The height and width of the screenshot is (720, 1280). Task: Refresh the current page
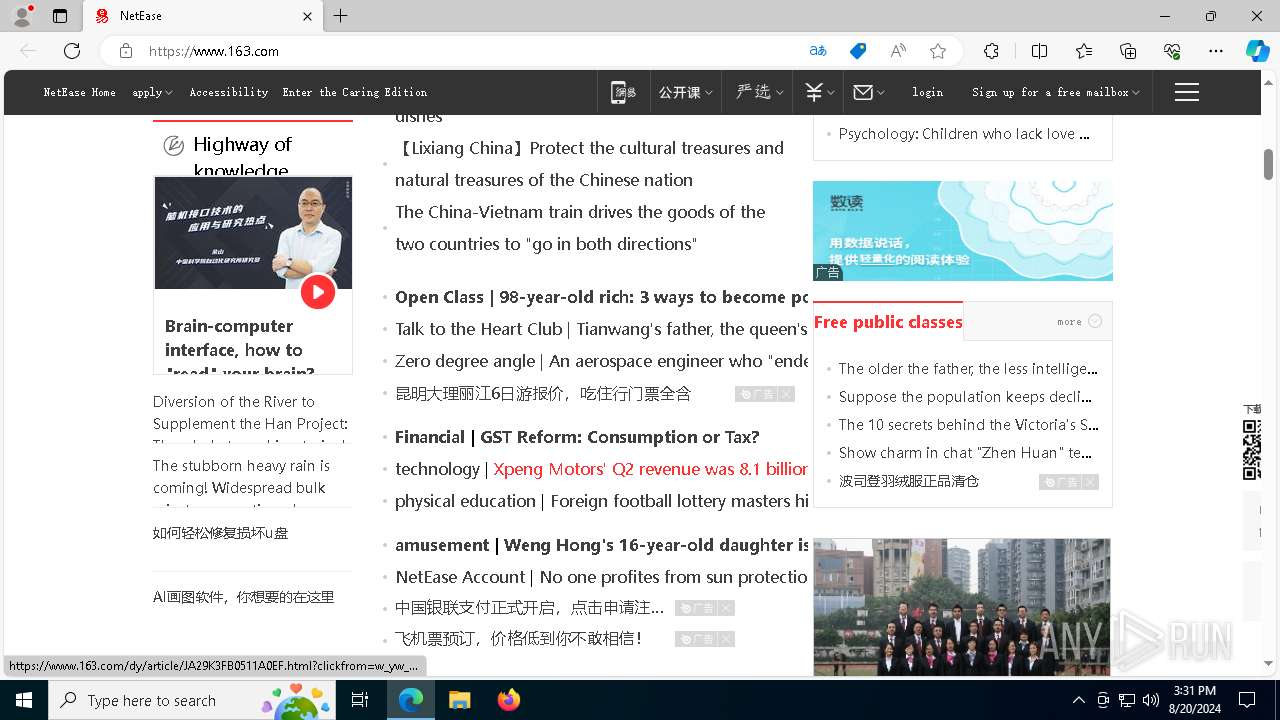pos(72,51)
